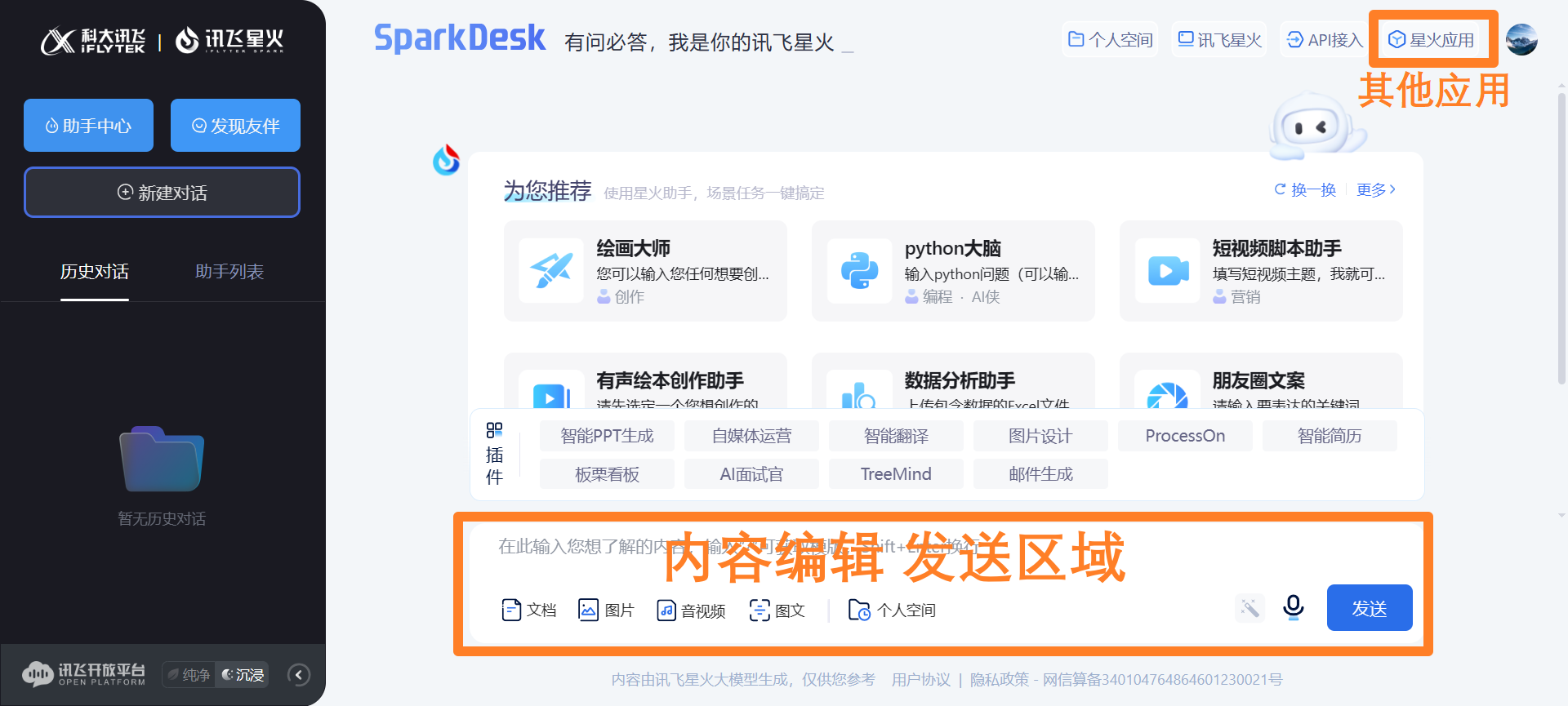Open the 用户协议 link

click(920, 680)
